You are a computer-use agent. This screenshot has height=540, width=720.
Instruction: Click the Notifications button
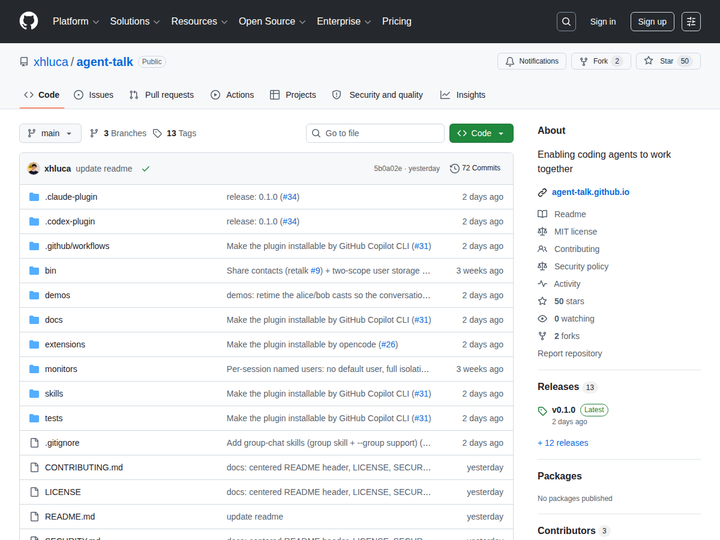coord(532,61)
